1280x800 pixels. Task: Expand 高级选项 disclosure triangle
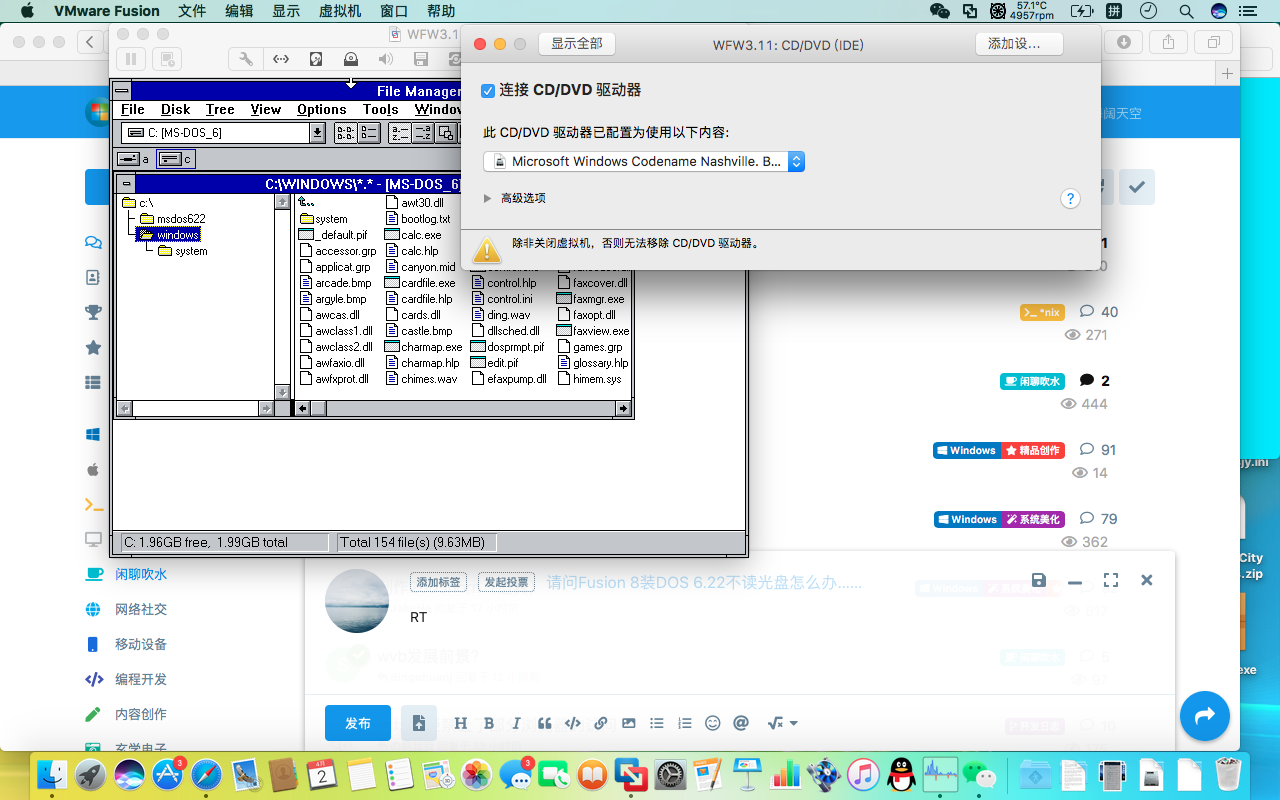point(488,198)
